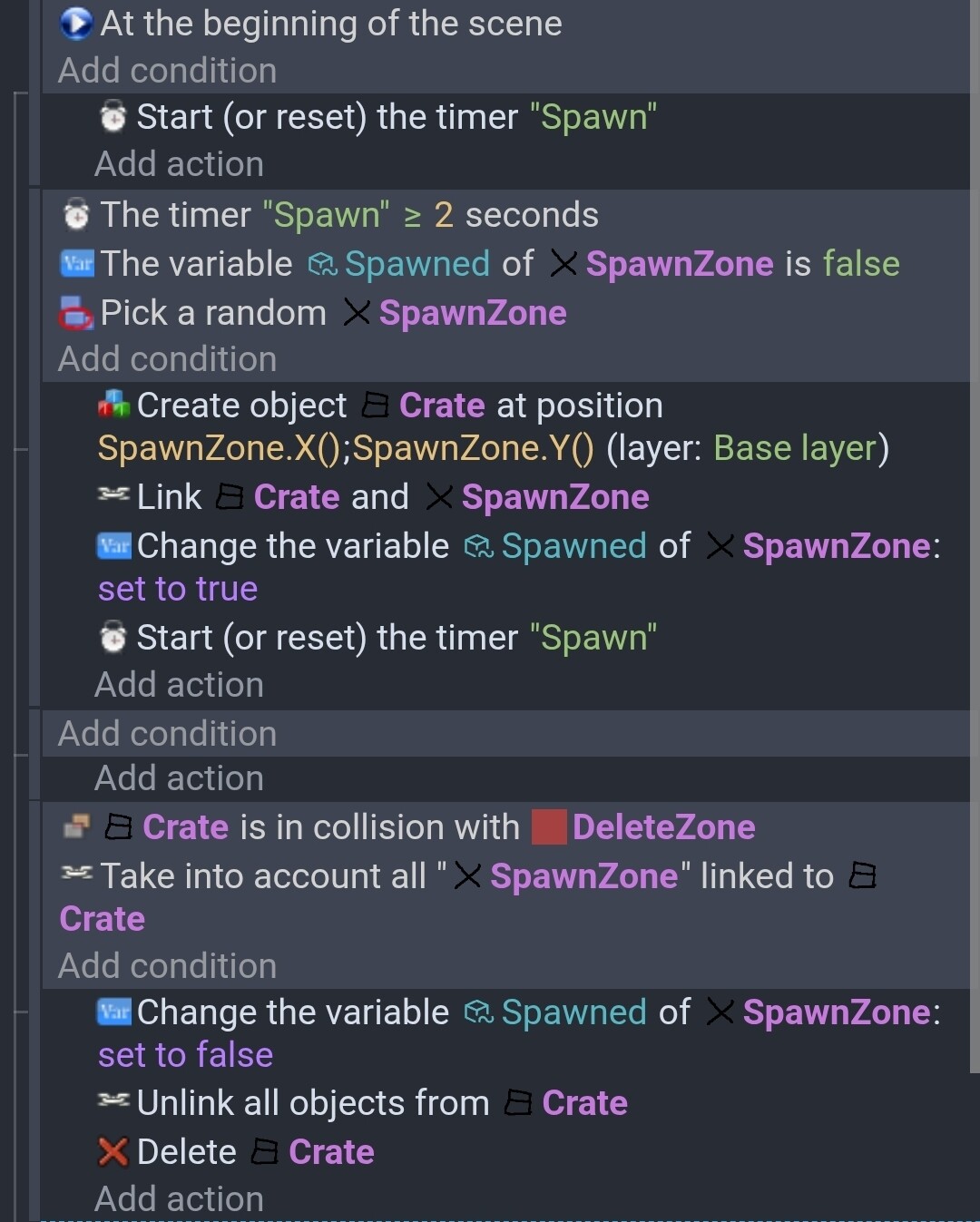
Task: Click the red DeleteZone object swatch
Action: tap(549, 826)
